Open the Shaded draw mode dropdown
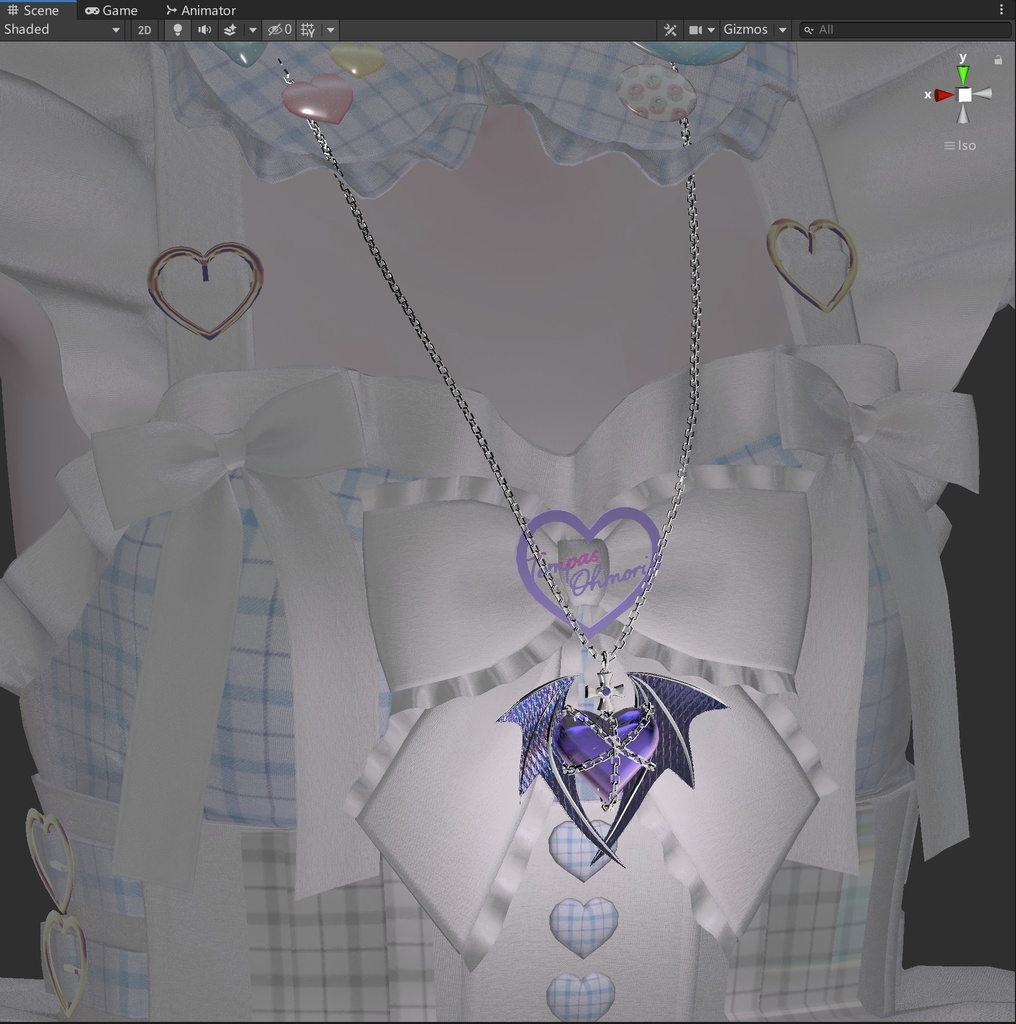1016x1024 pixels. click(62, 30)
